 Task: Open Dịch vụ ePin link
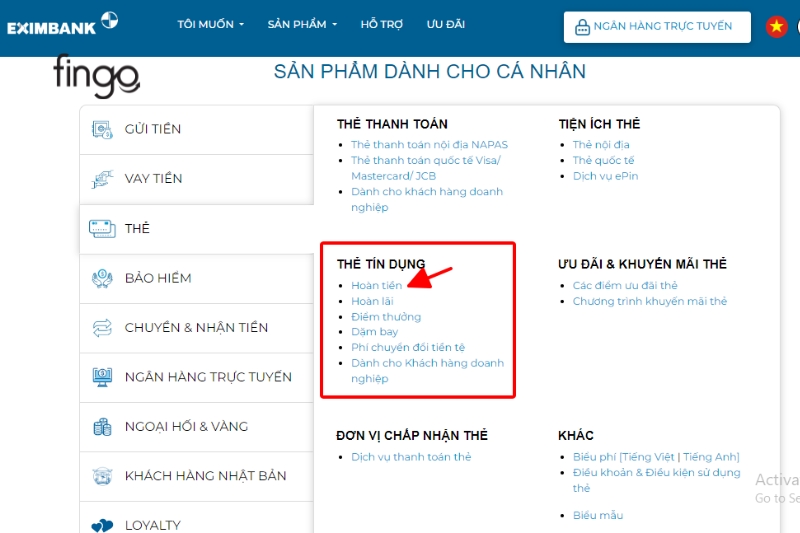tap(605, 176)
